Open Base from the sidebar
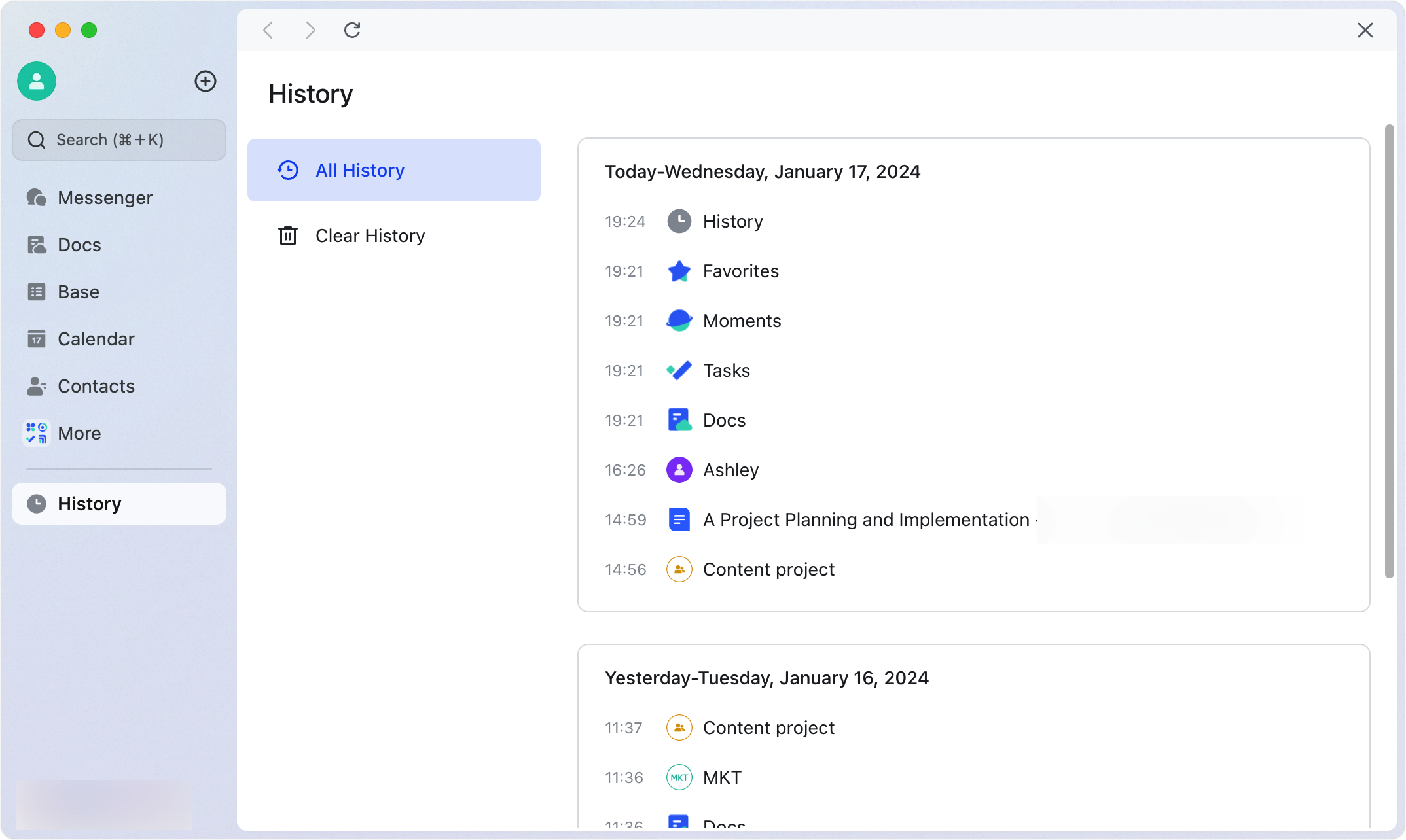 78,292
